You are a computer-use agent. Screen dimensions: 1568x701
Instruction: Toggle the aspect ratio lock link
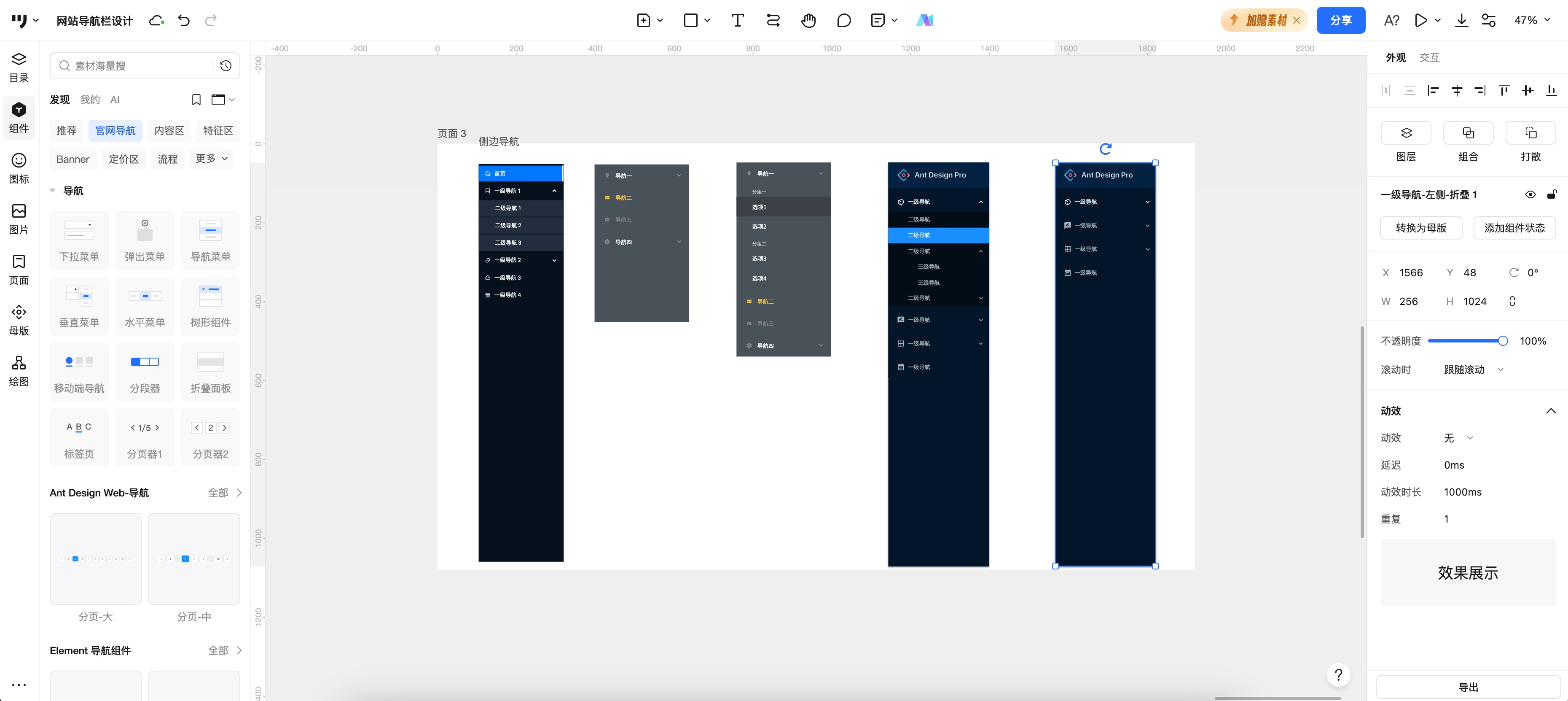[x=1512, y=302]
